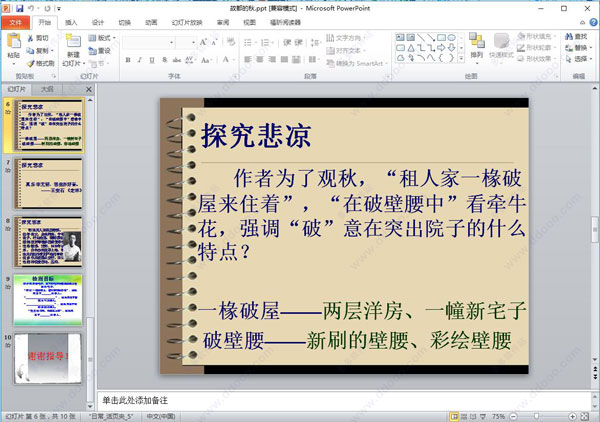
Task: Open the Font name combo box
Action: (149, 42)
